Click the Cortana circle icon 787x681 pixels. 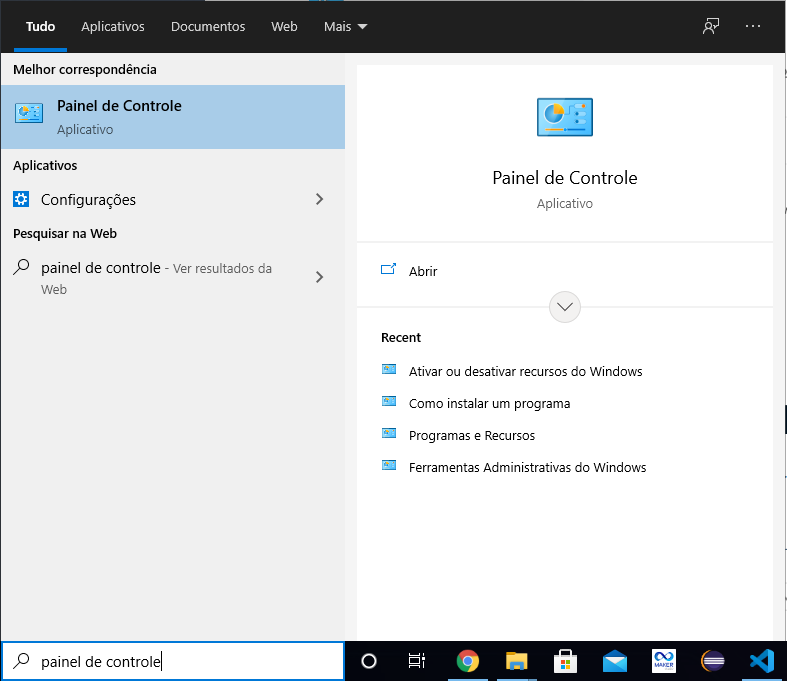pos(369,661)
